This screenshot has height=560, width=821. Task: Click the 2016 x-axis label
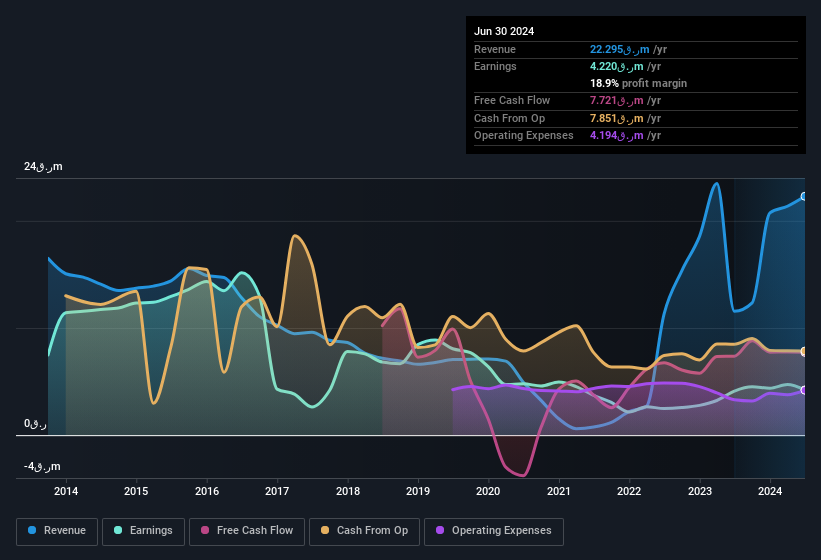pos(207,491)
